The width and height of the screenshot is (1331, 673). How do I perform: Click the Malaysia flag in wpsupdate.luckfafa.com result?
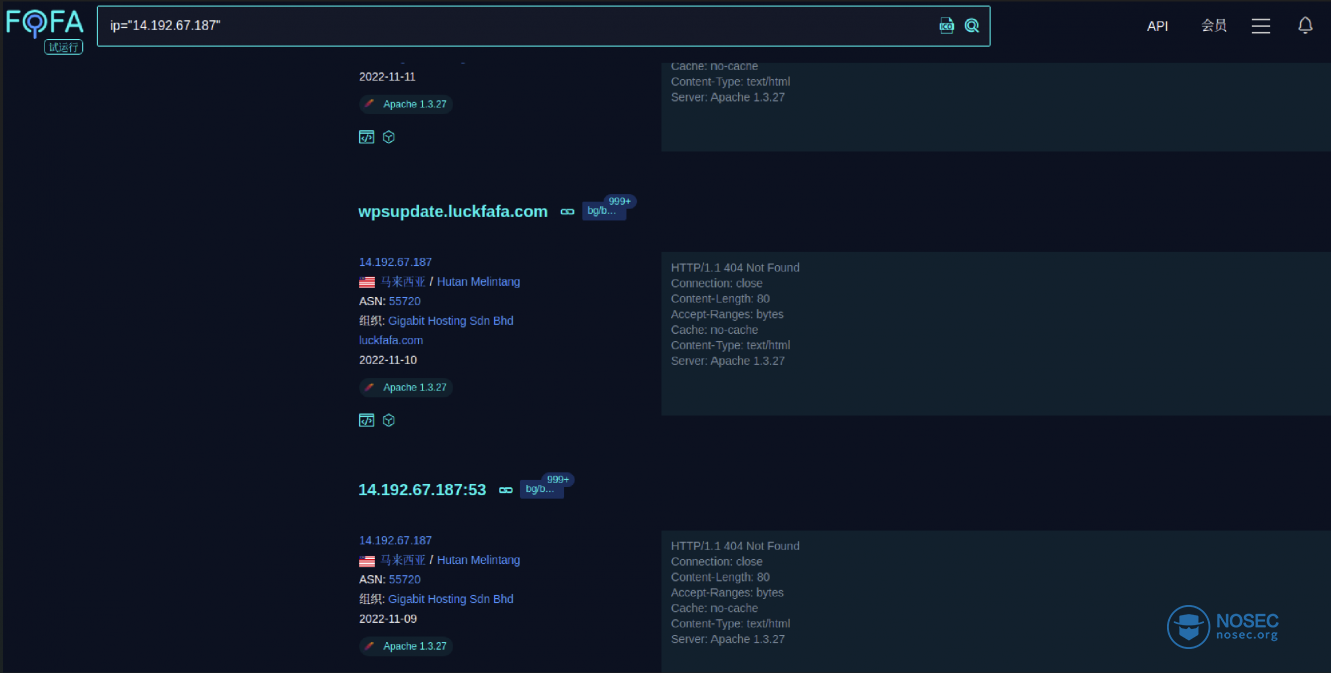pos(367,282)
